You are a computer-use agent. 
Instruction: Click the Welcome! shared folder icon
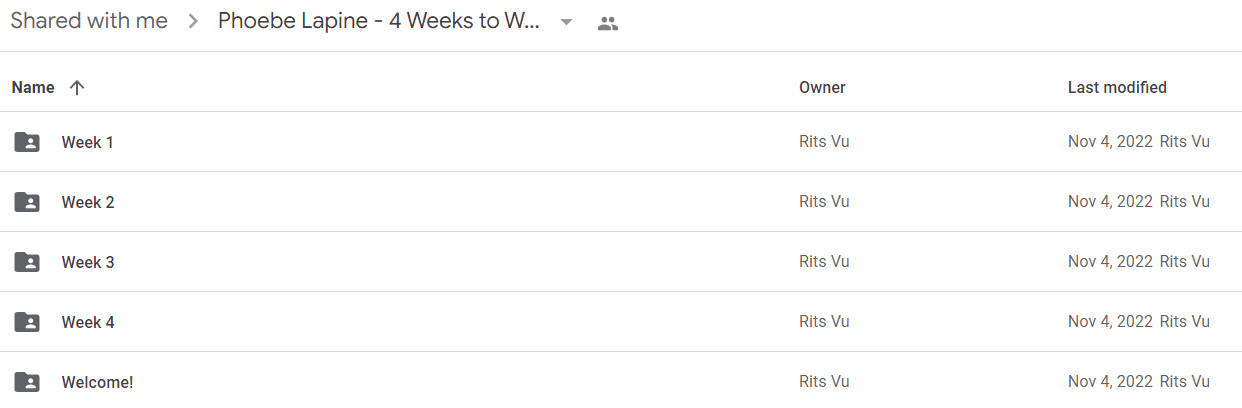point(27,382)
